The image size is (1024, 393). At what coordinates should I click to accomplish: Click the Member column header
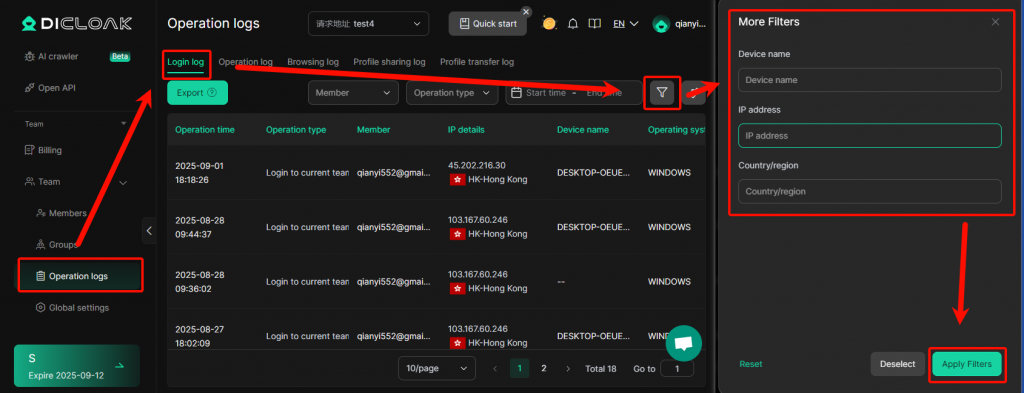pyautogui.click(x=374, y=130)
